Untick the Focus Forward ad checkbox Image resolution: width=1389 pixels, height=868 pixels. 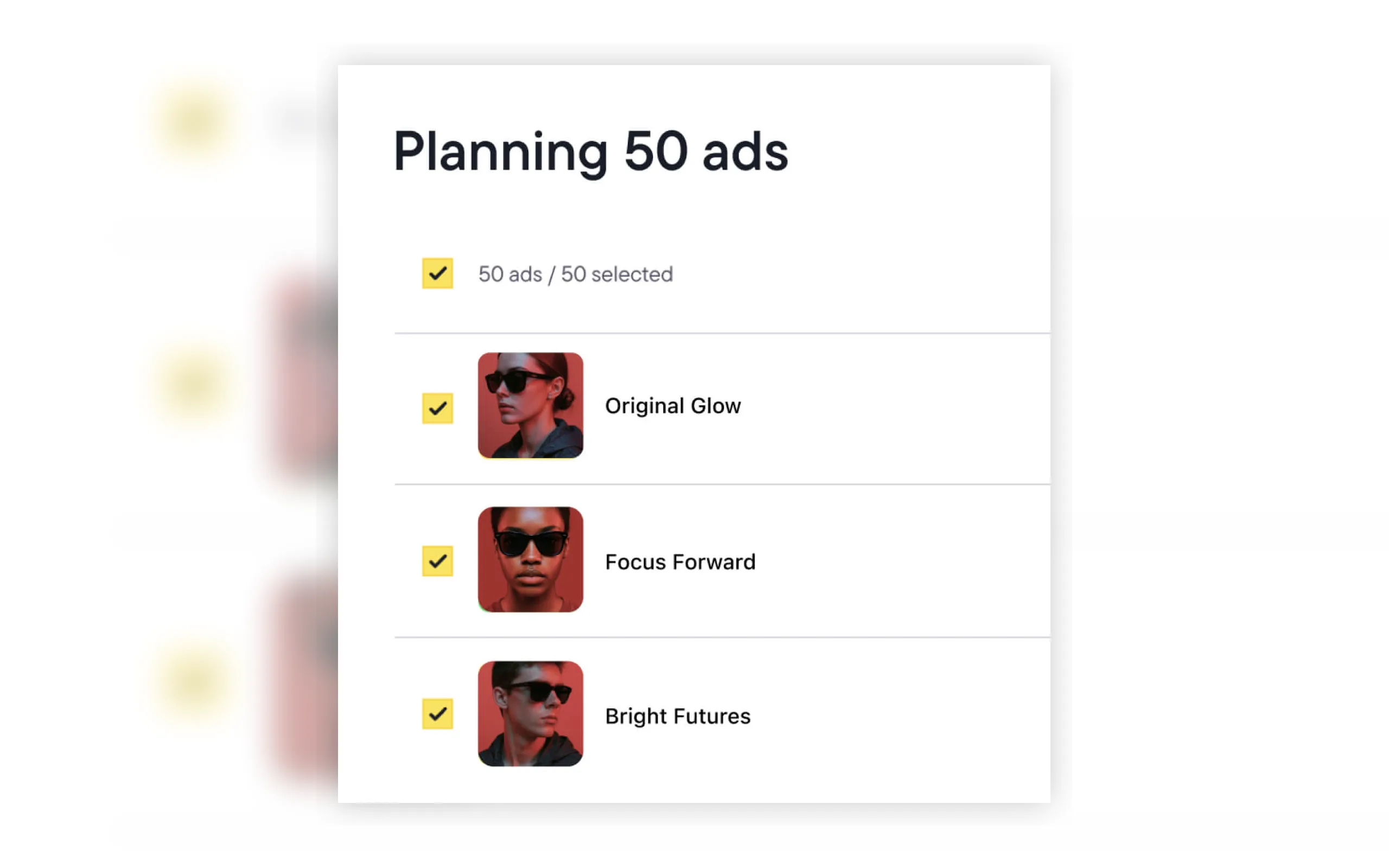point(437,561)
